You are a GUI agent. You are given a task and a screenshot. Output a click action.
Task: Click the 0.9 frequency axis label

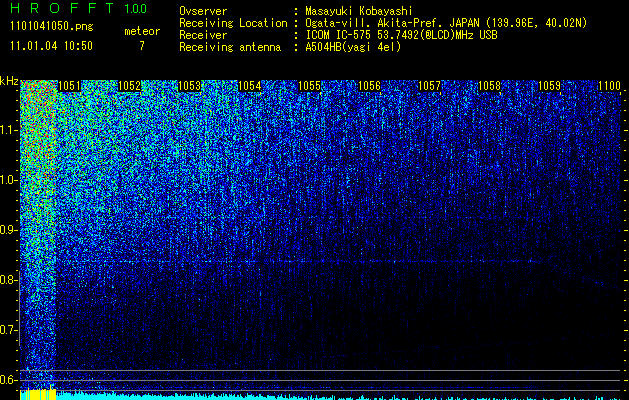9,230
